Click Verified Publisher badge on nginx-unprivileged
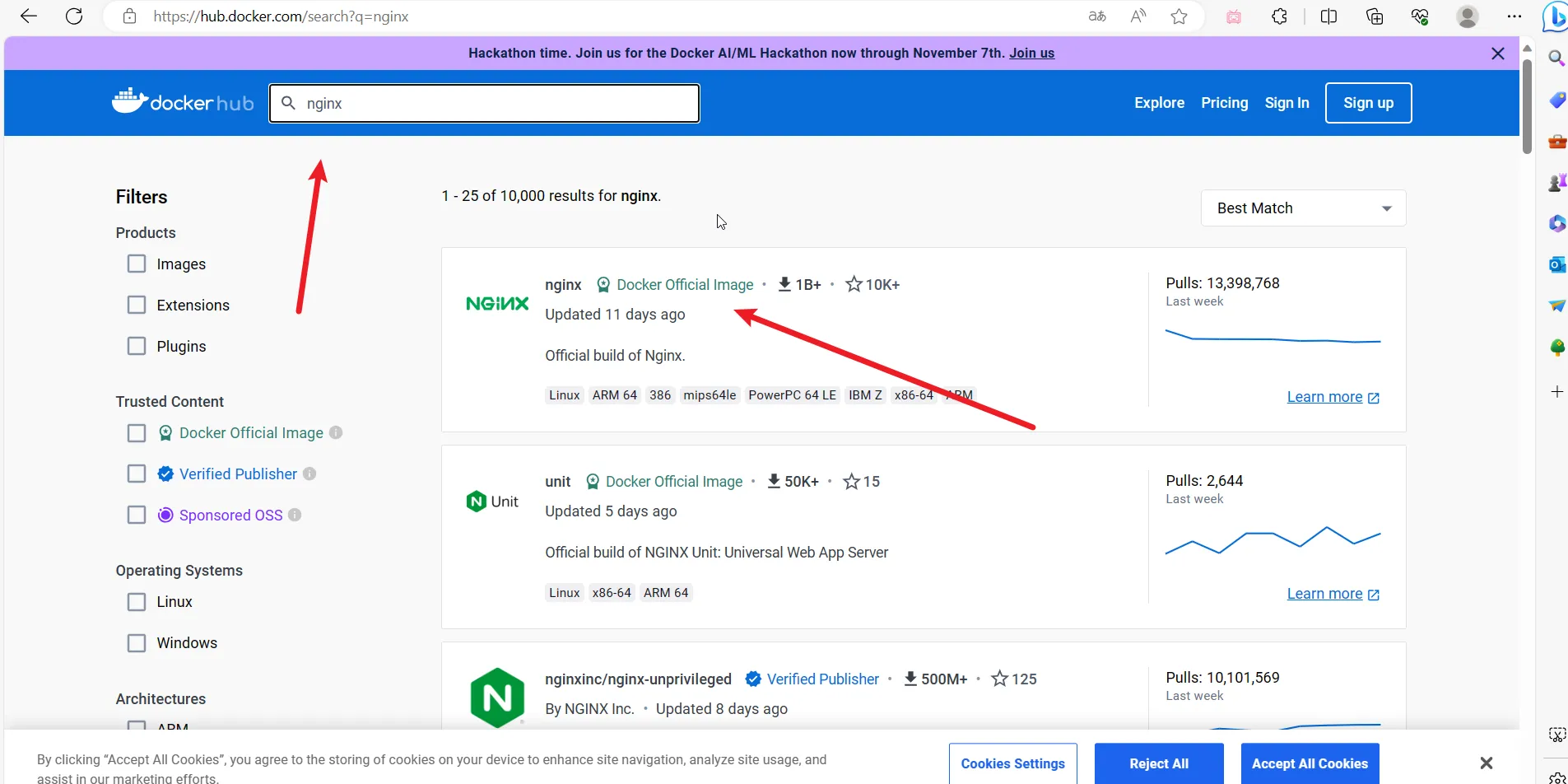This screenshot has height=784, width=1568. point(812,679)
